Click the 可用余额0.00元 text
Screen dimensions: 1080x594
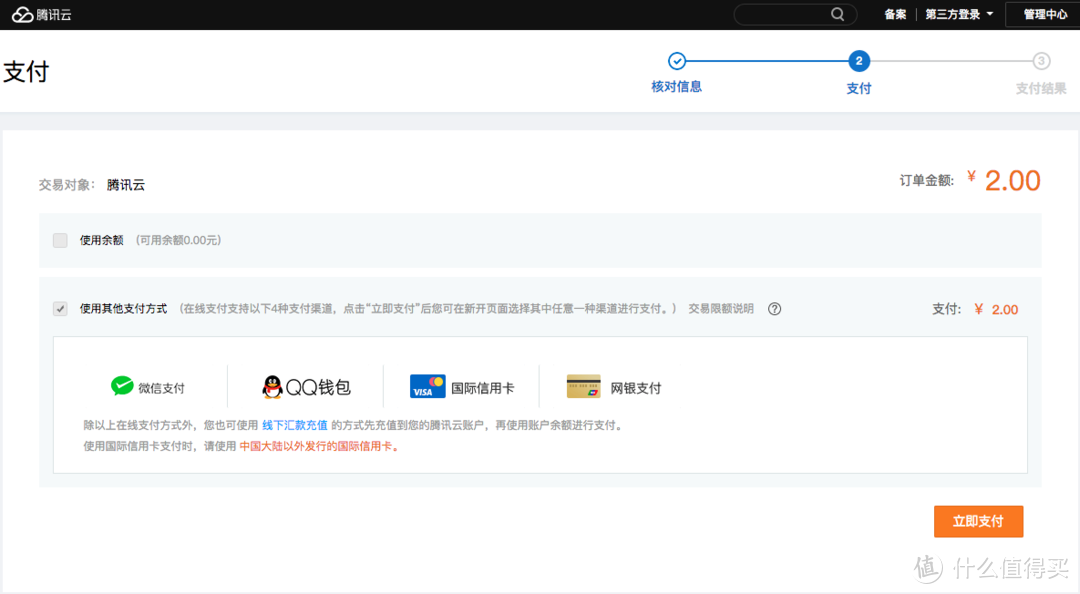(178, 240)
